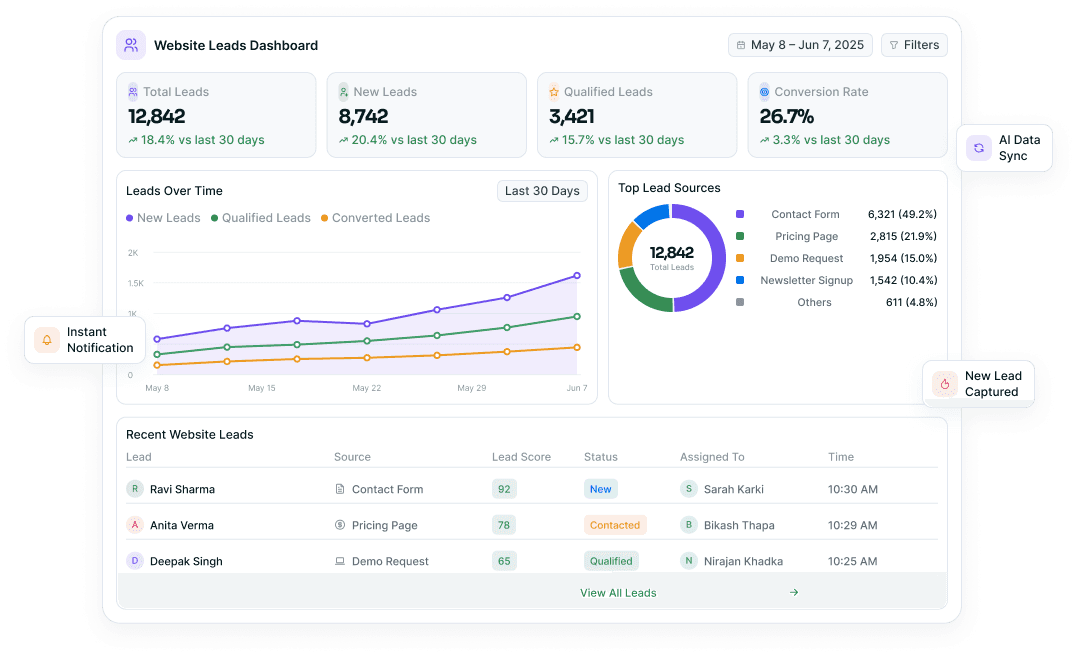The width and height of the screenshot is (1077, 656).
Task: Click the New Leads card icon
Action: pos(343,92)
